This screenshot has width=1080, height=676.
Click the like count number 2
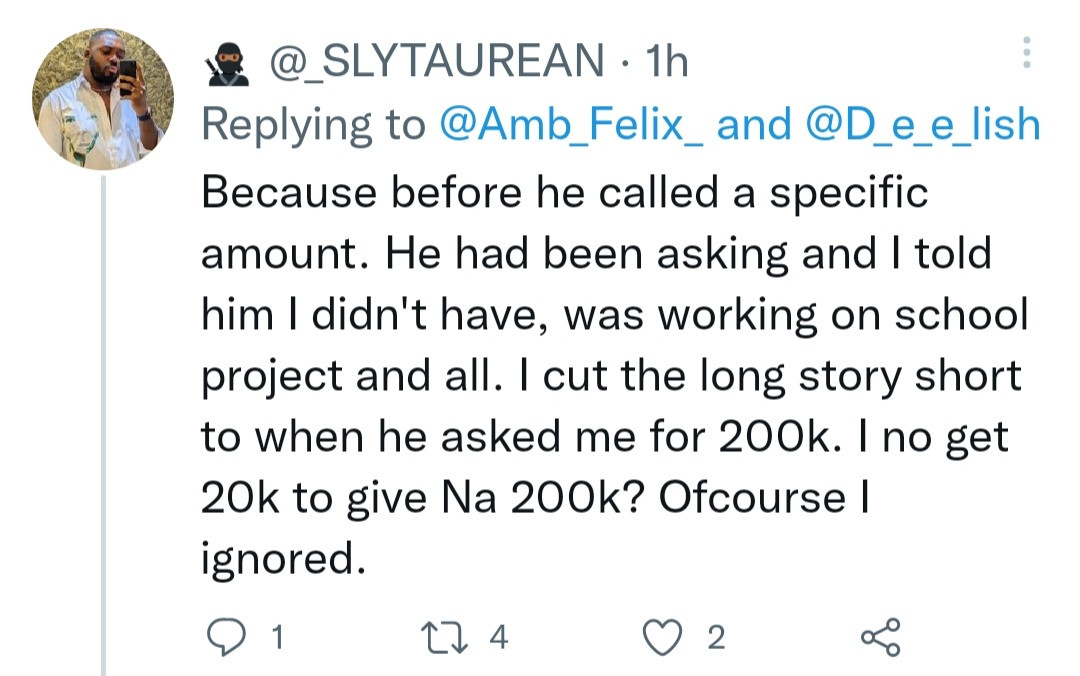715,637
